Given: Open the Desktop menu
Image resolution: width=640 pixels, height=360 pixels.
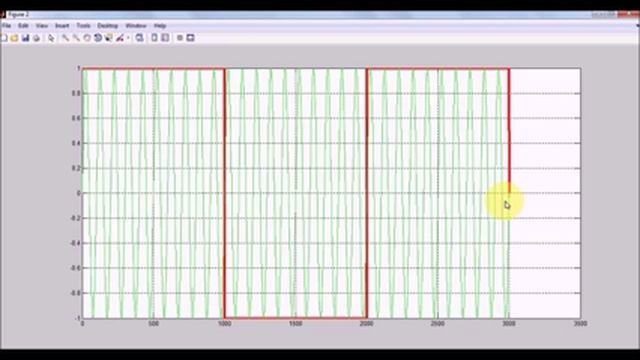Looking at the screenshot, I should [107, 26].
